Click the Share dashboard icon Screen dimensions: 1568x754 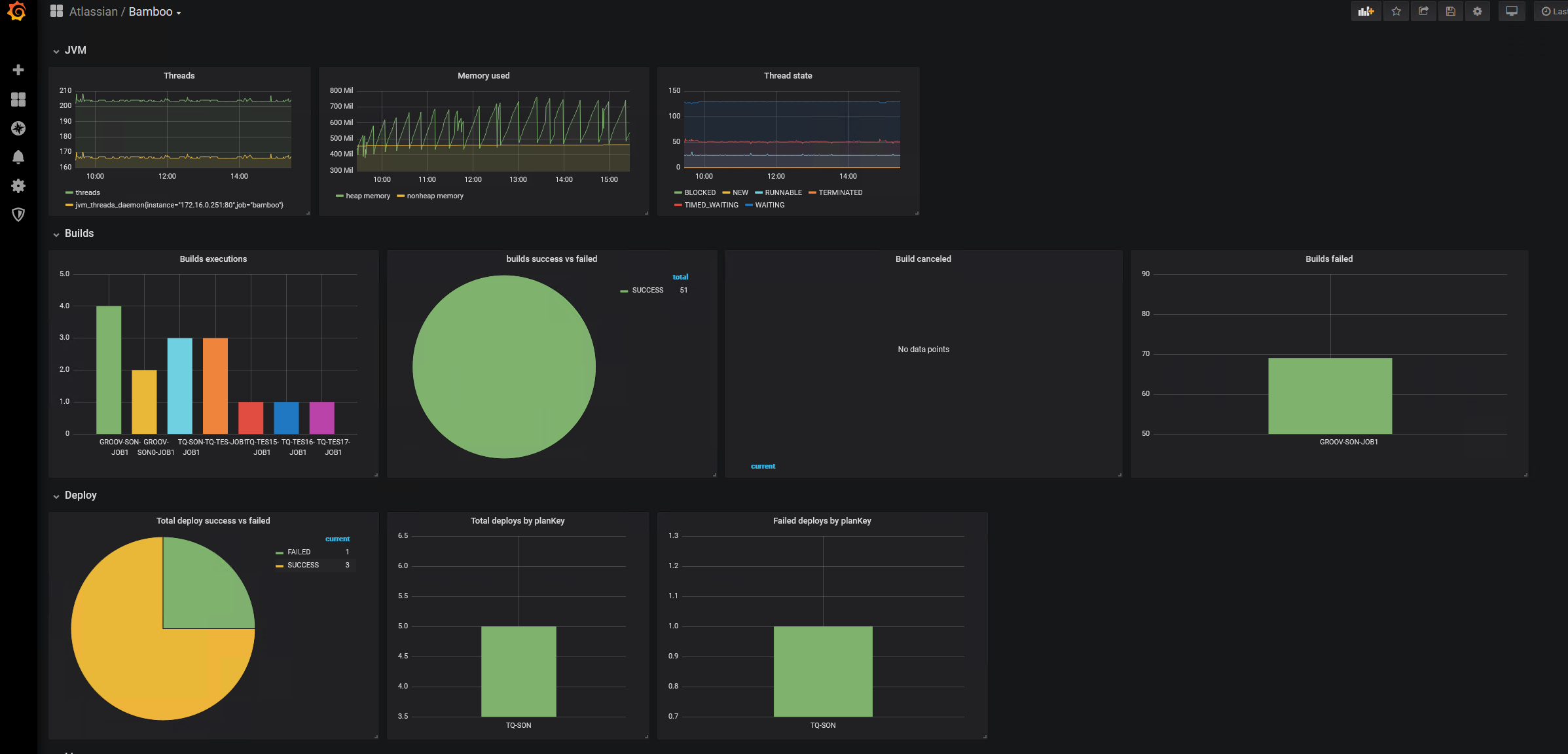1423,11
